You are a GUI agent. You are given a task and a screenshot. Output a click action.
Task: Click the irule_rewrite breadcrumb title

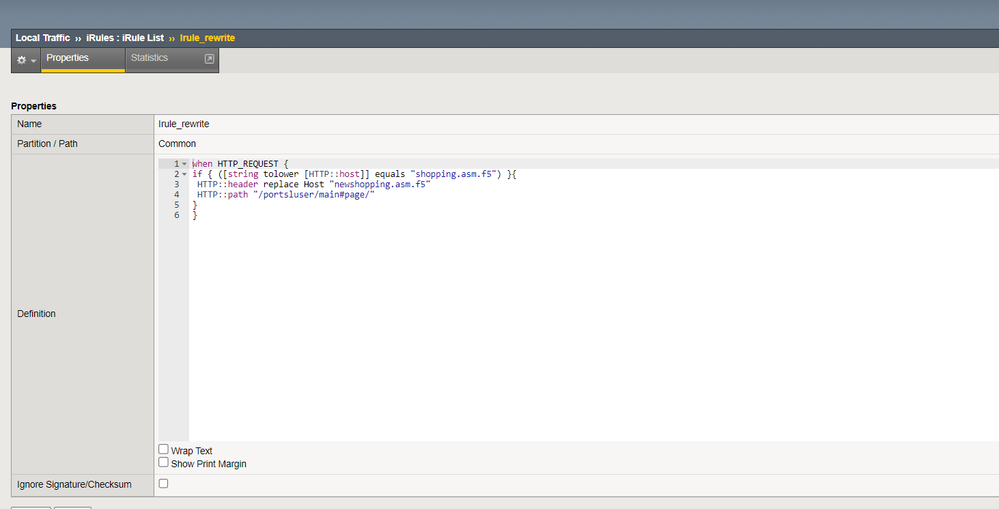pos(207,38)
